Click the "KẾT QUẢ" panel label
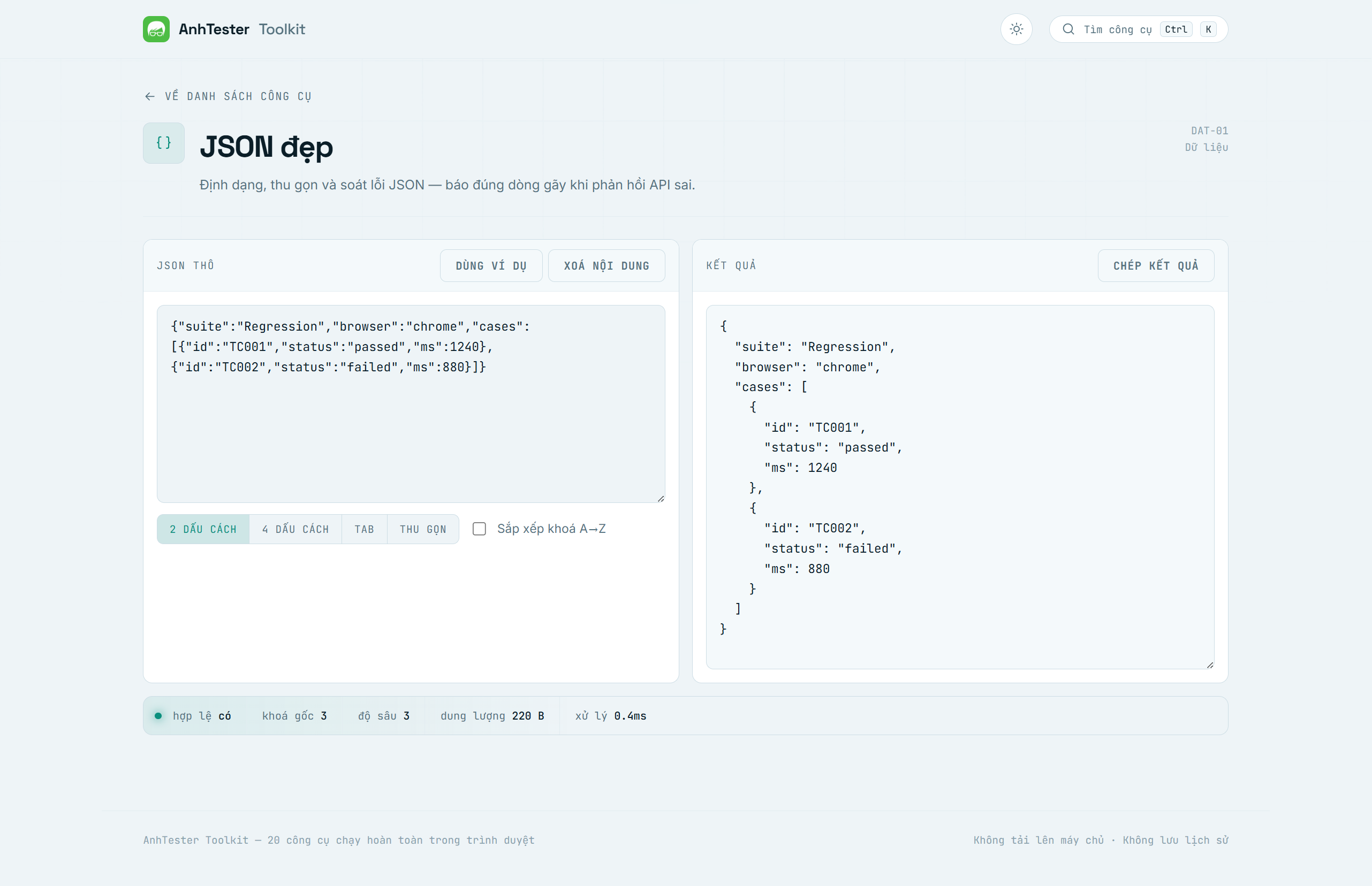 (731, 266)
